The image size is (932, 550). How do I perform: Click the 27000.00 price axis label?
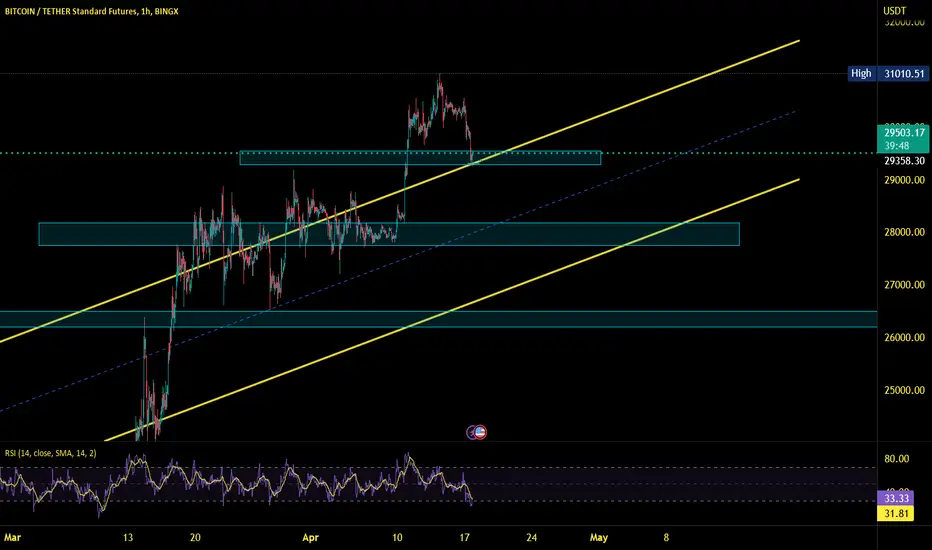point(904,285)
